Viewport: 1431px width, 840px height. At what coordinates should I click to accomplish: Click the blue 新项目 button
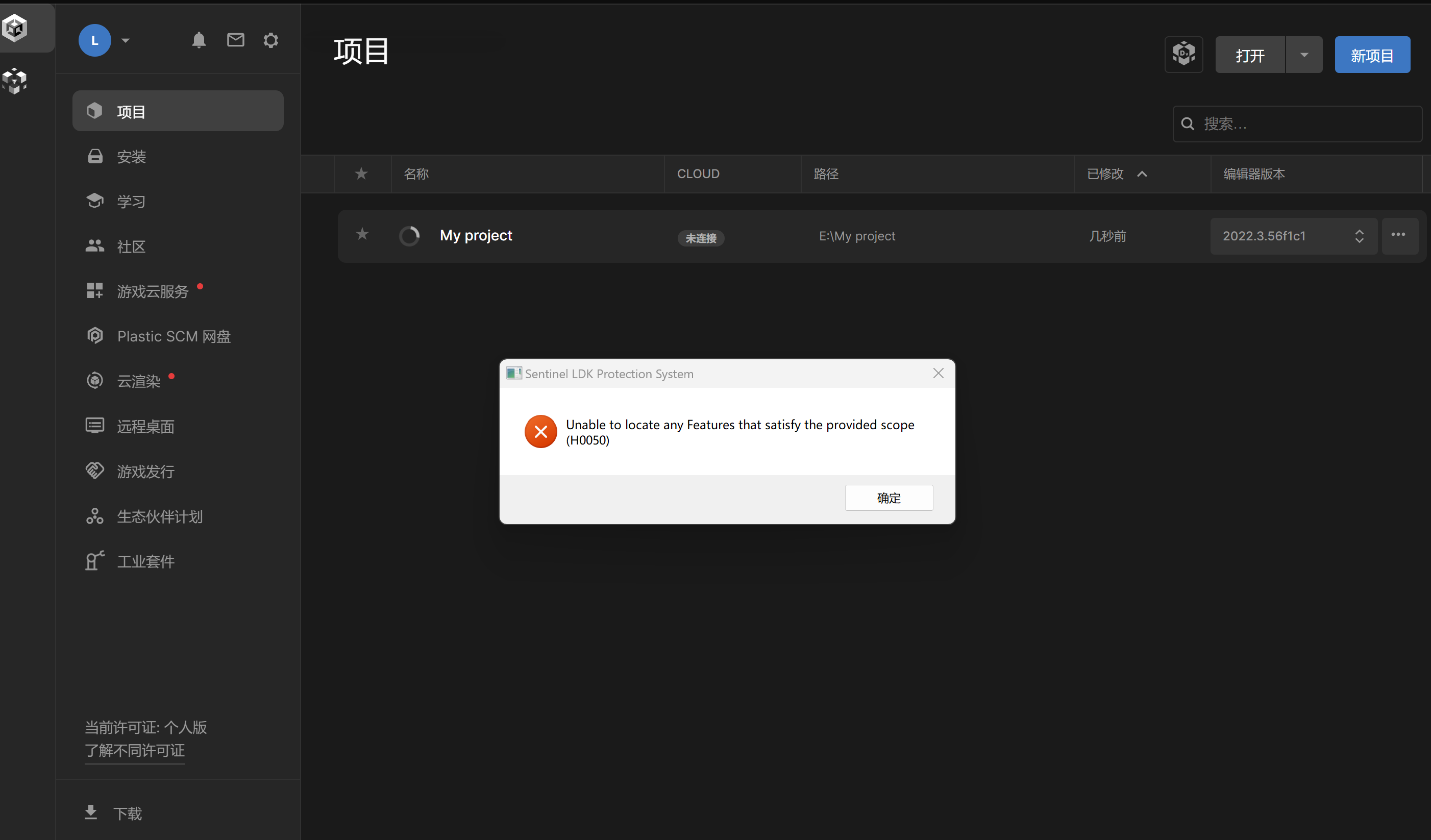[1372, 55]
